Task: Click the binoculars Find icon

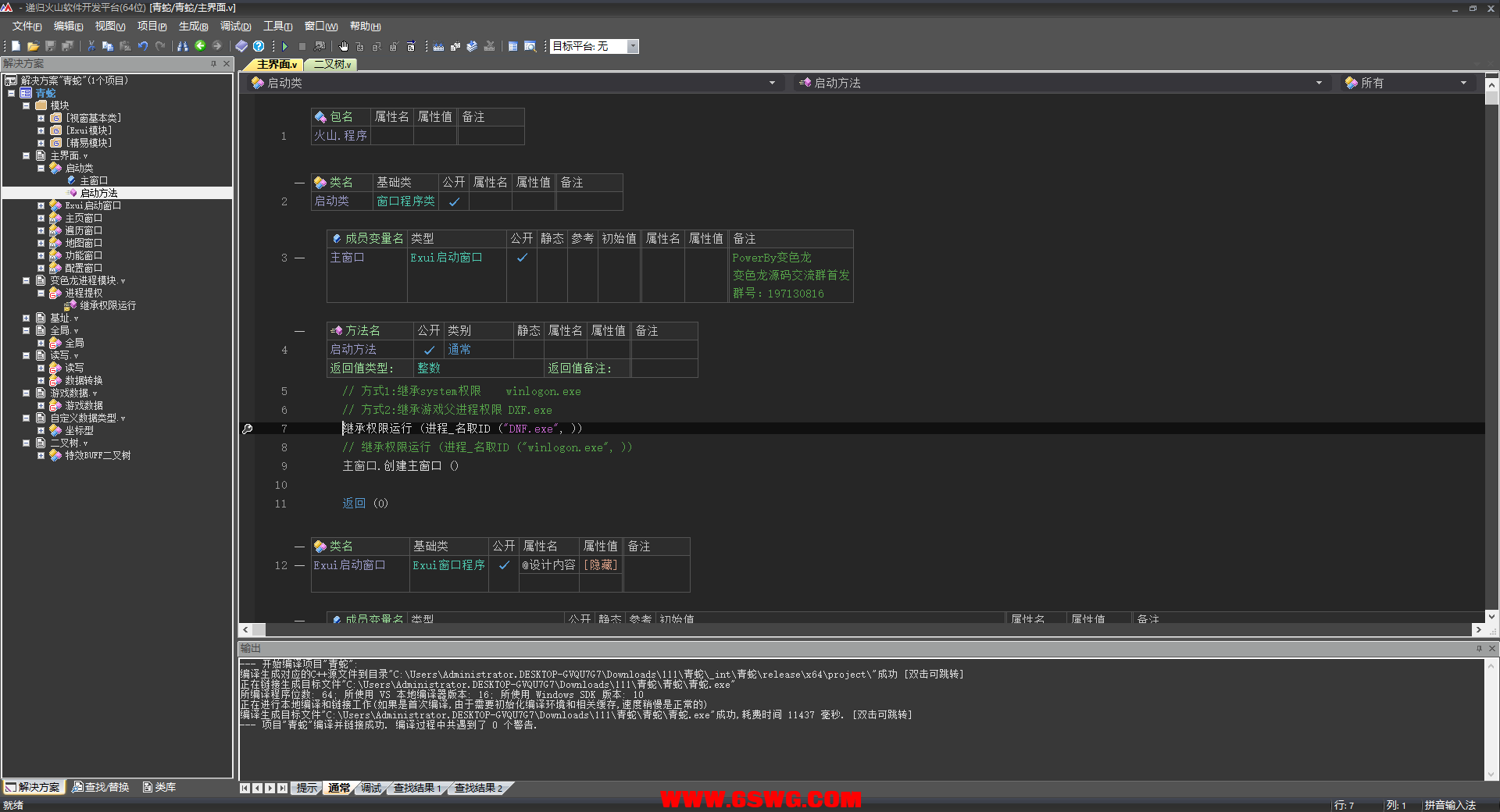Action: click(x=183, y=47)
